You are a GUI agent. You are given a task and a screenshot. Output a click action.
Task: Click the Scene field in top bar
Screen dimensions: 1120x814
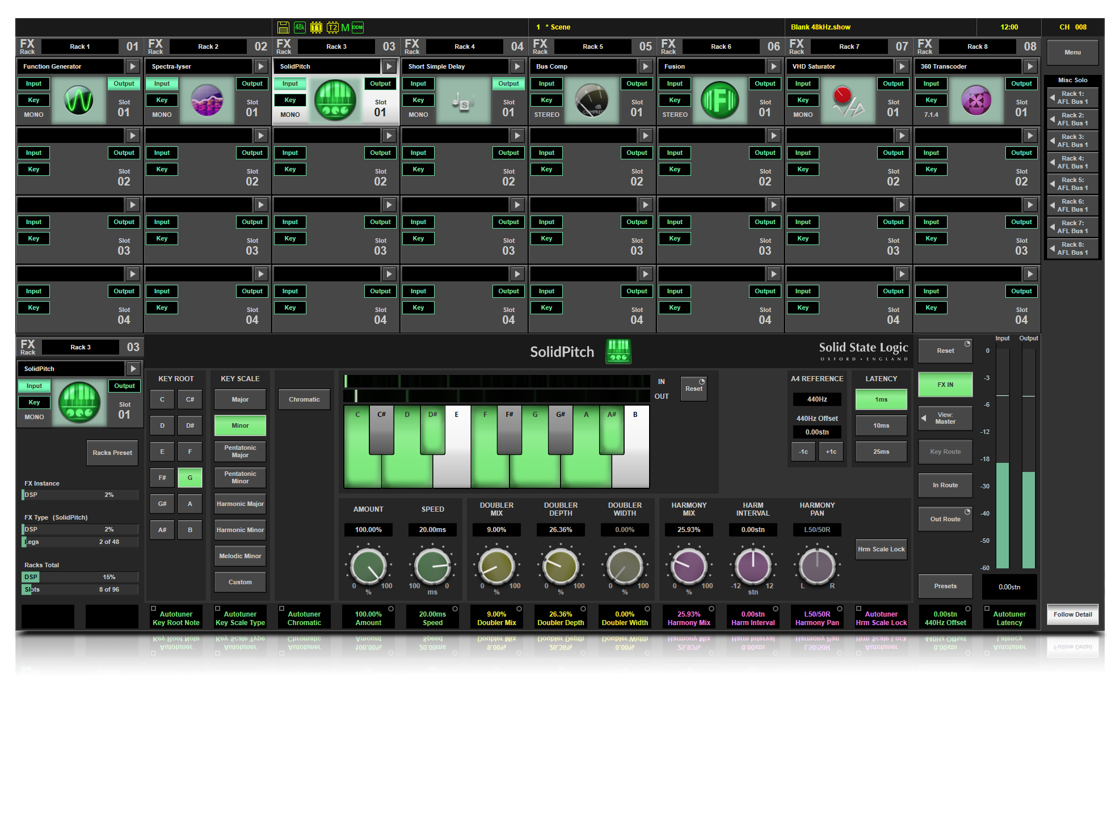(x=657, y=27)
